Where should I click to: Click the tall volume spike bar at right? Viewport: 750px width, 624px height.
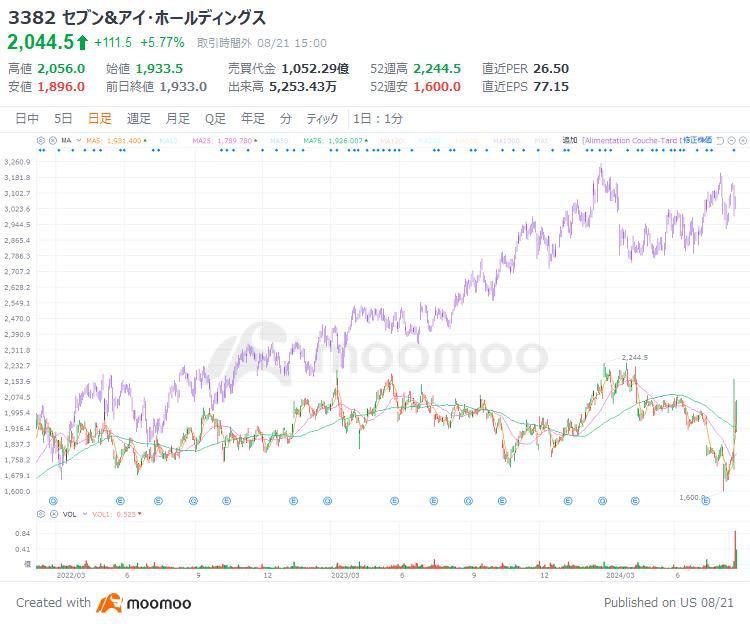[x=735, y=549]
